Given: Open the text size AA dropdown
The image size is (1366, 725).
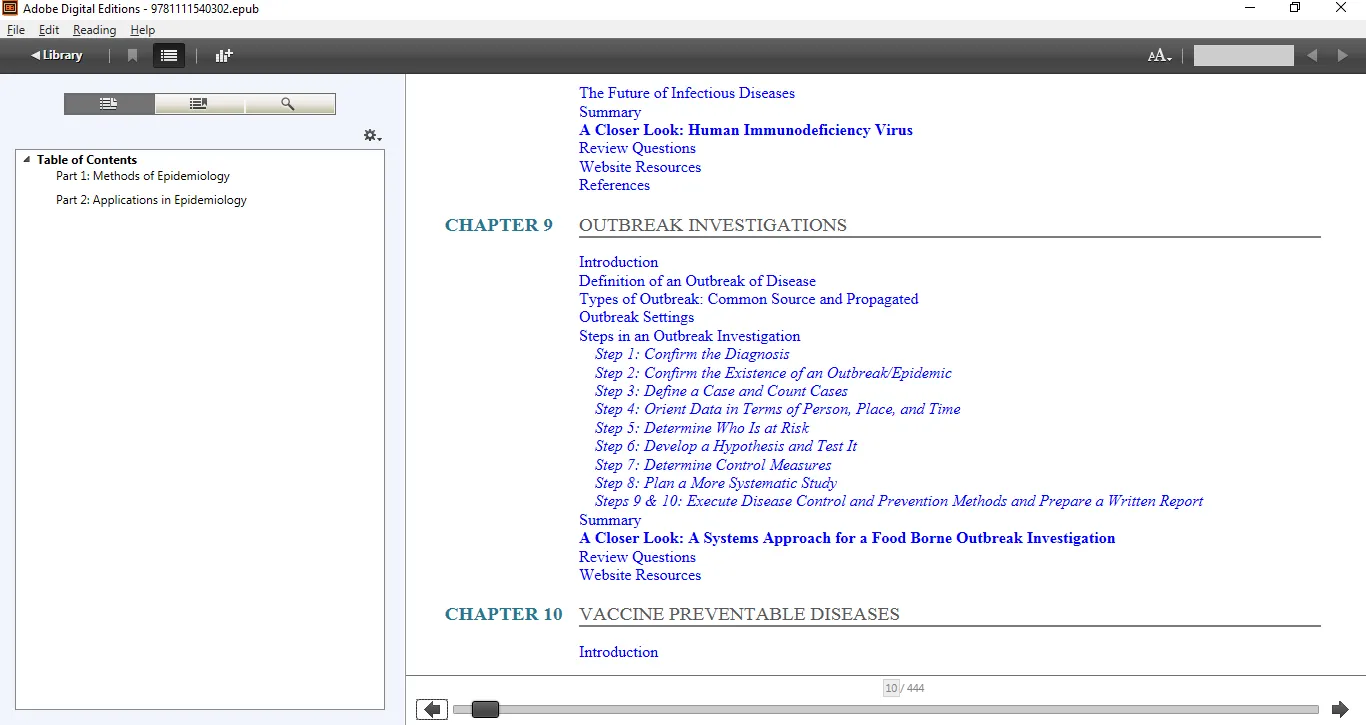Looking at the screenshot, I should (x=1159, y=56).
